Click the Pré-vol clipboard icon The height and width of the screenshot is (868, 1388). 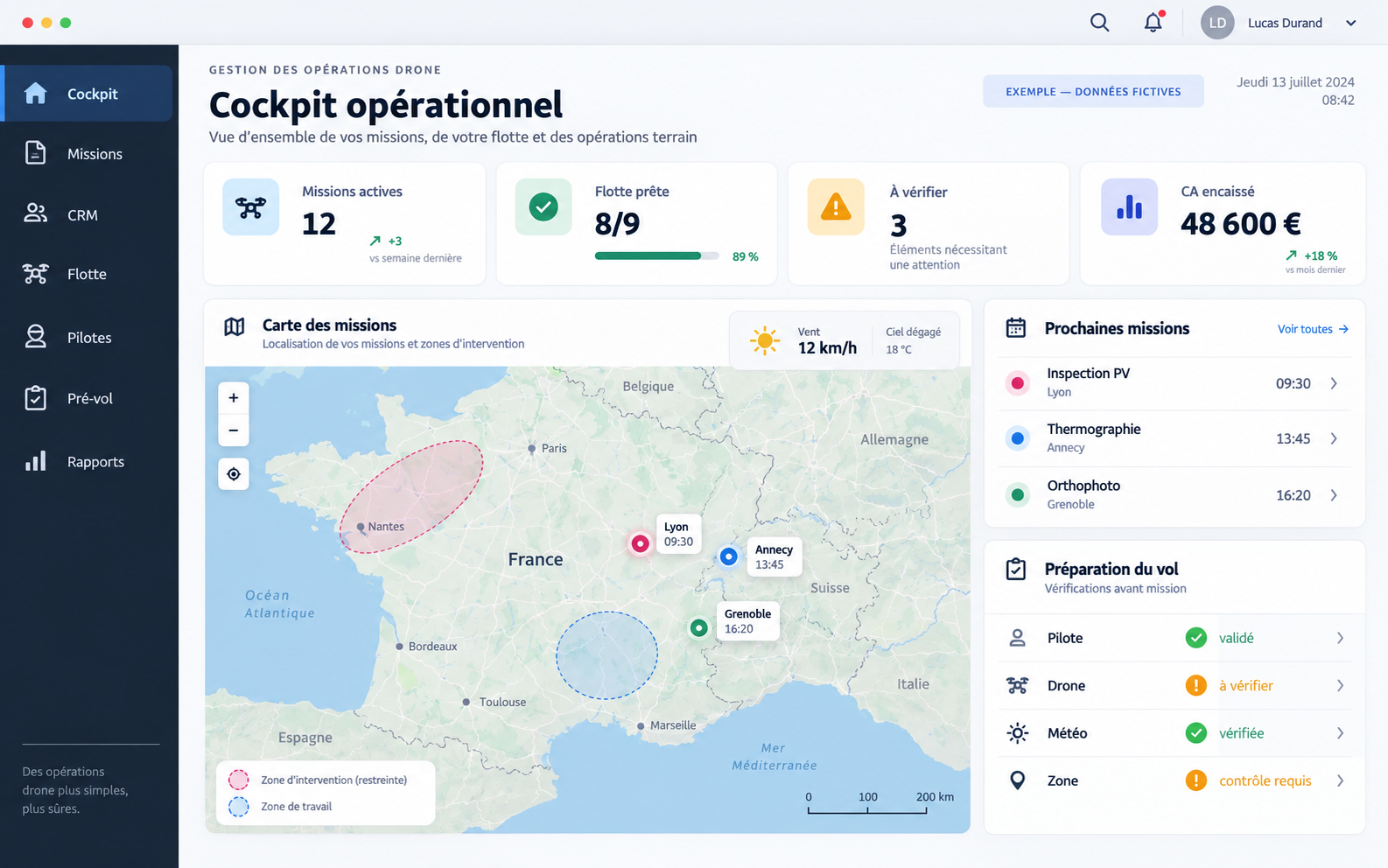point(35,398)
